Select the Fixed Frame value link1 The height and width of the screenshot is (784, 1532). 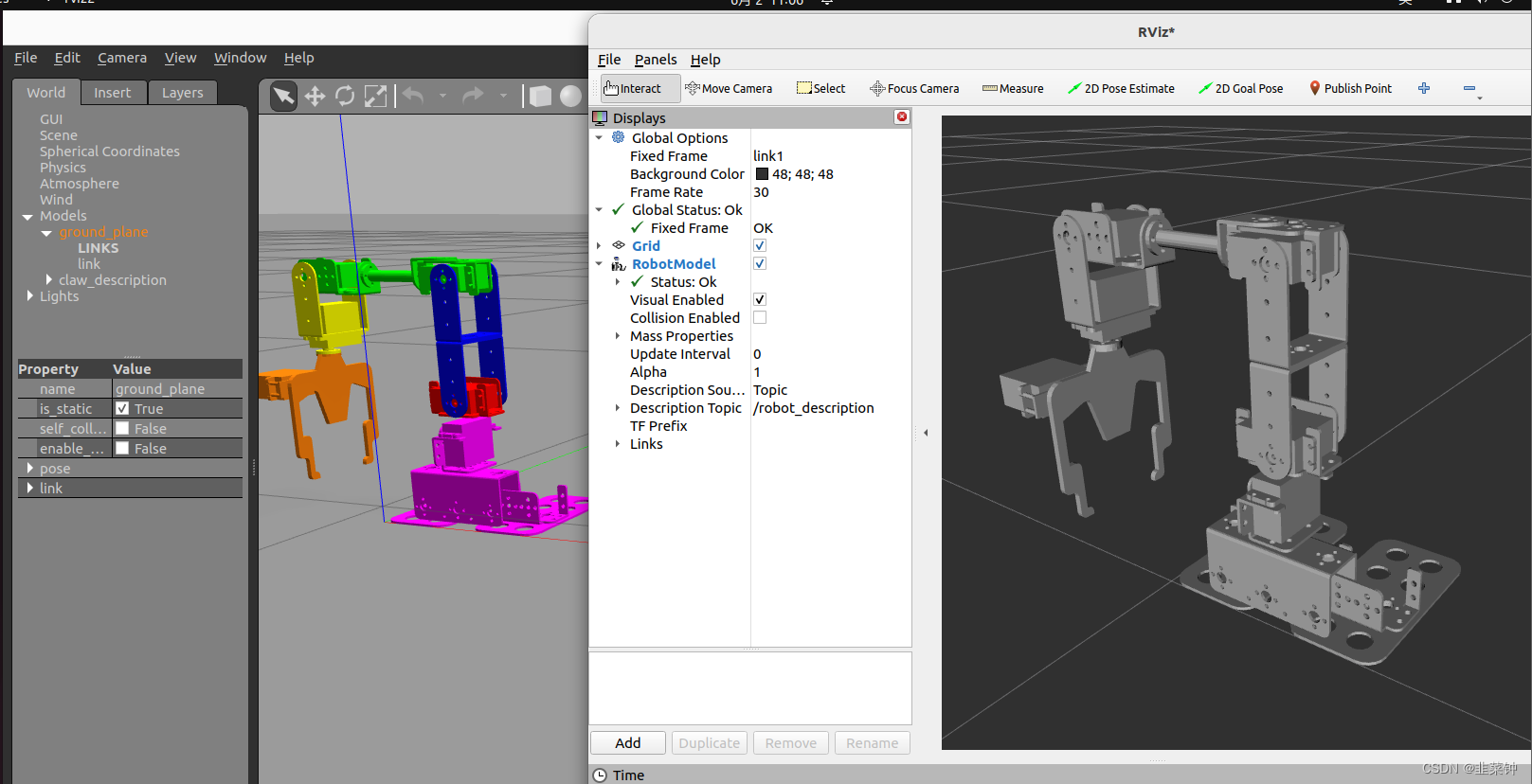(x=768, y=155)
